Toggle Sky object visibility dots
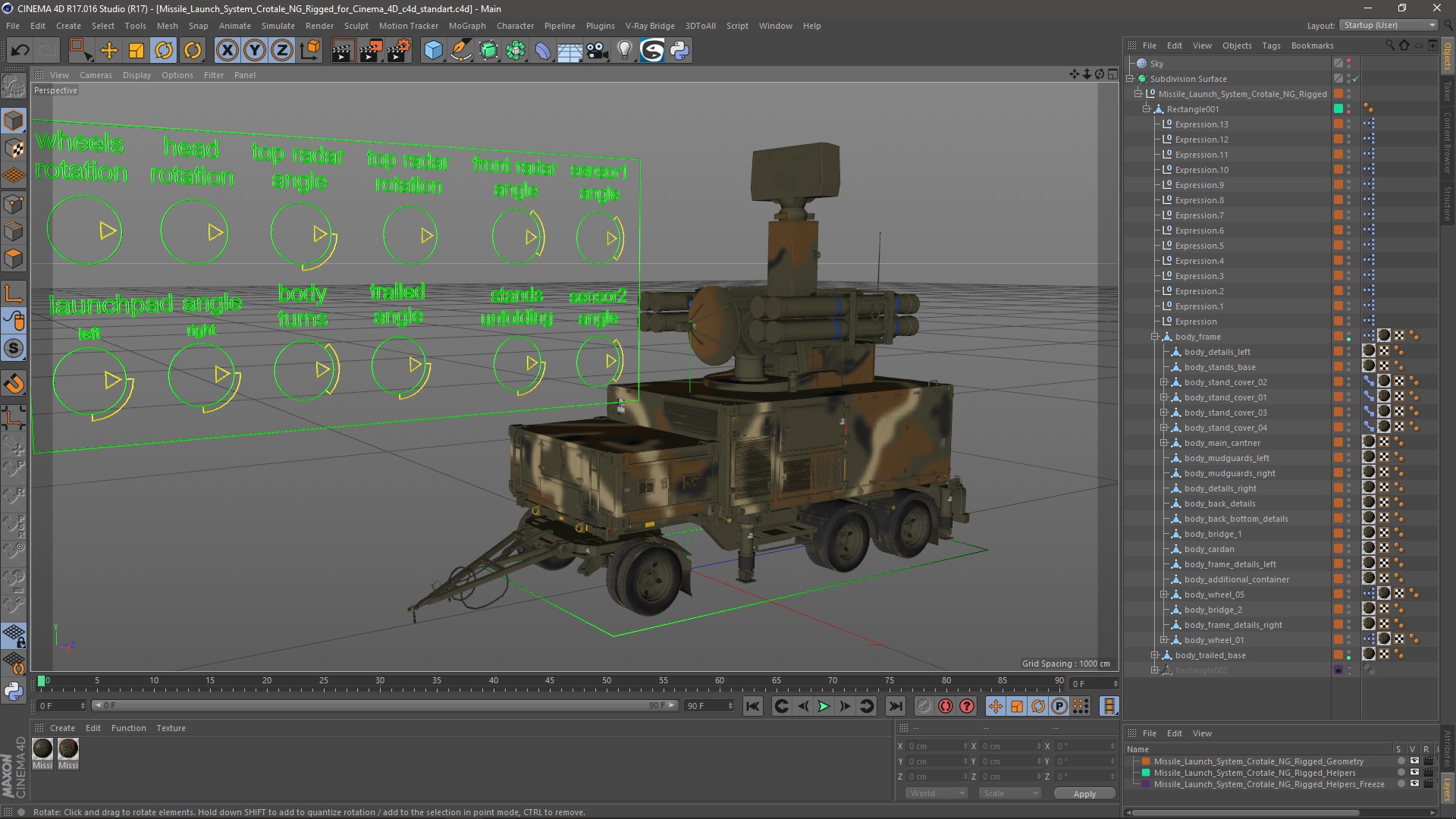The height and width of the screenshot is (819, 1456). pyautogui.click(x=1349, y=64)
